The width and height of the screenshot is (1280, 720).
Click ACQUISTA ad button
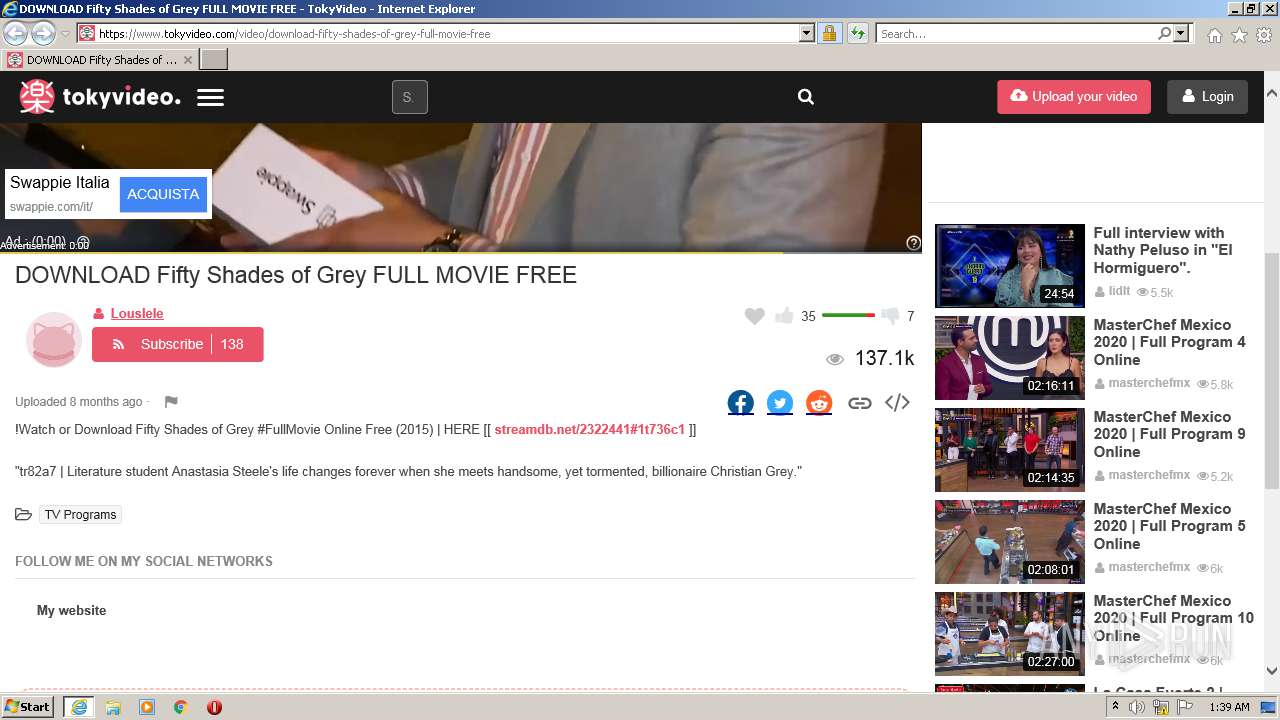(x=163, y=194)
